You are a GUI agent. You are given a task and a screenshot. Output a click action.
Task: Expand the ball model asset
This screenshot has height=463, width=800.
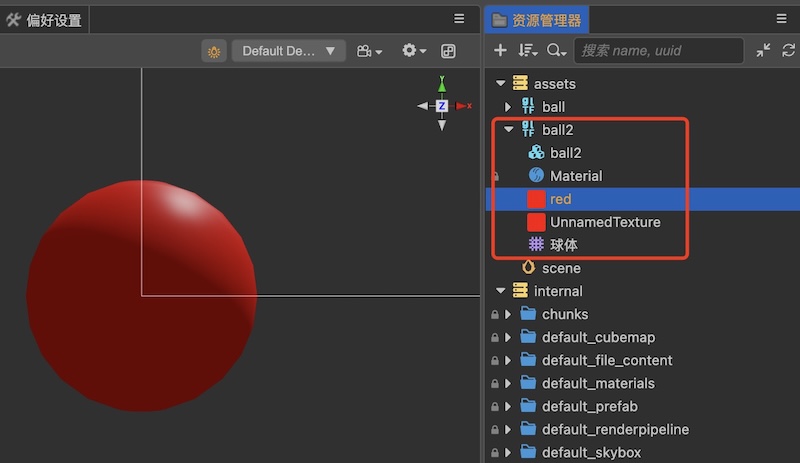tap(508, 107)
